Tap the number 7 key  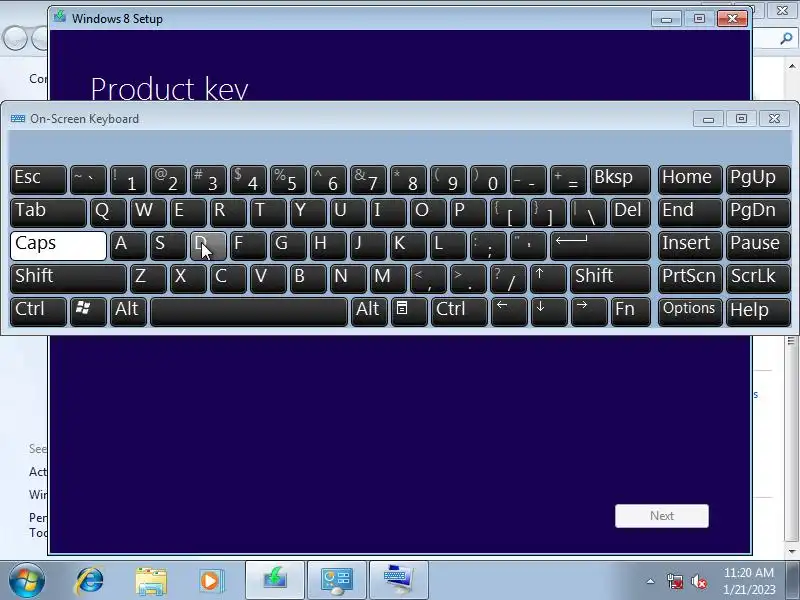(x=368, y=180)
